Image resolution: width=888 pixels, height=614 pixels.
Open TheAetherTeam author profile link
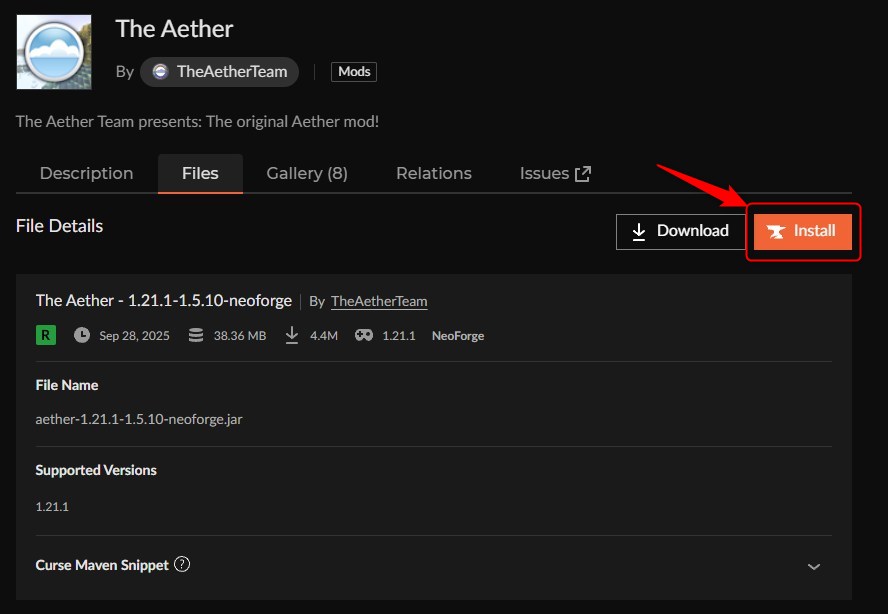tap(378, 300)
